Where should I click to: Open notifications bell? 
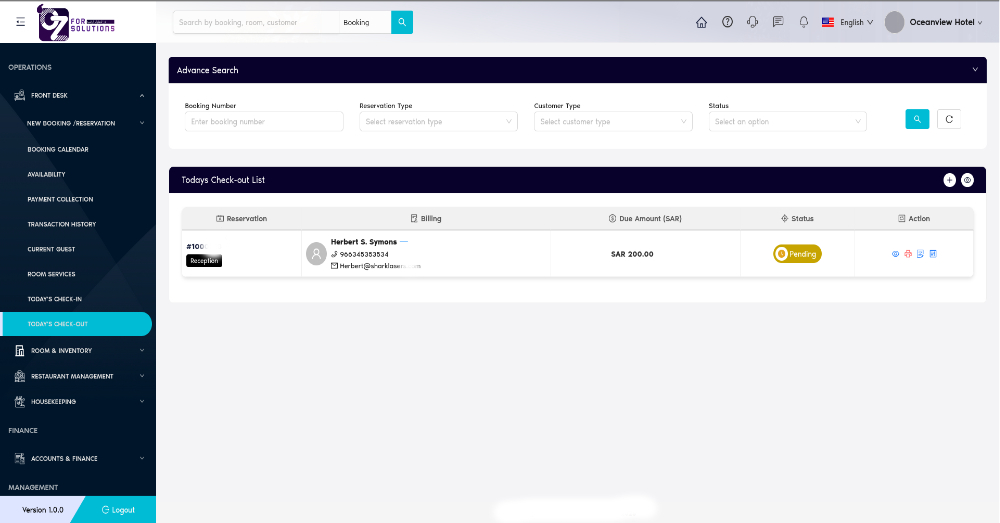pos(804,22)
